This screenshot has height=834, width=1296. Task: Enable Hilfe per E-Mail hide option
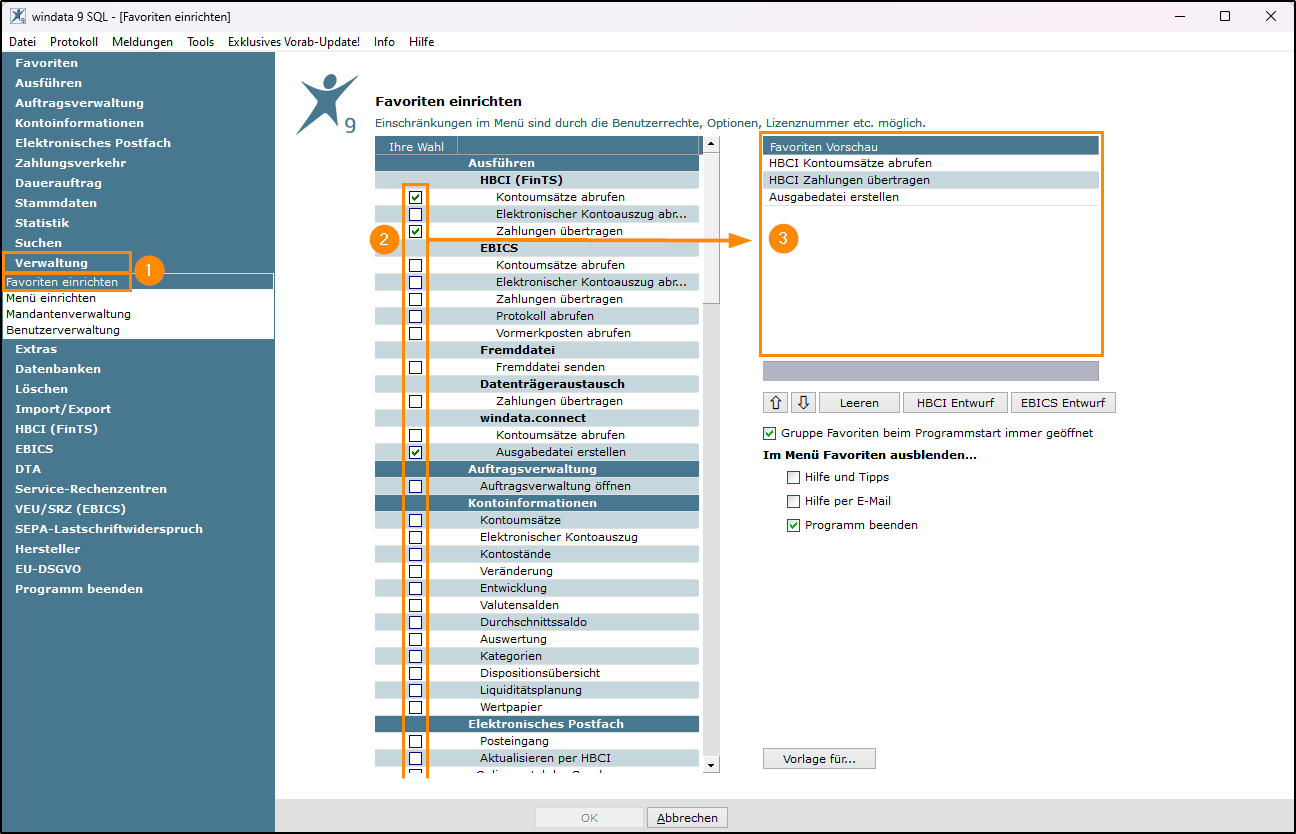tap(794, 502)
